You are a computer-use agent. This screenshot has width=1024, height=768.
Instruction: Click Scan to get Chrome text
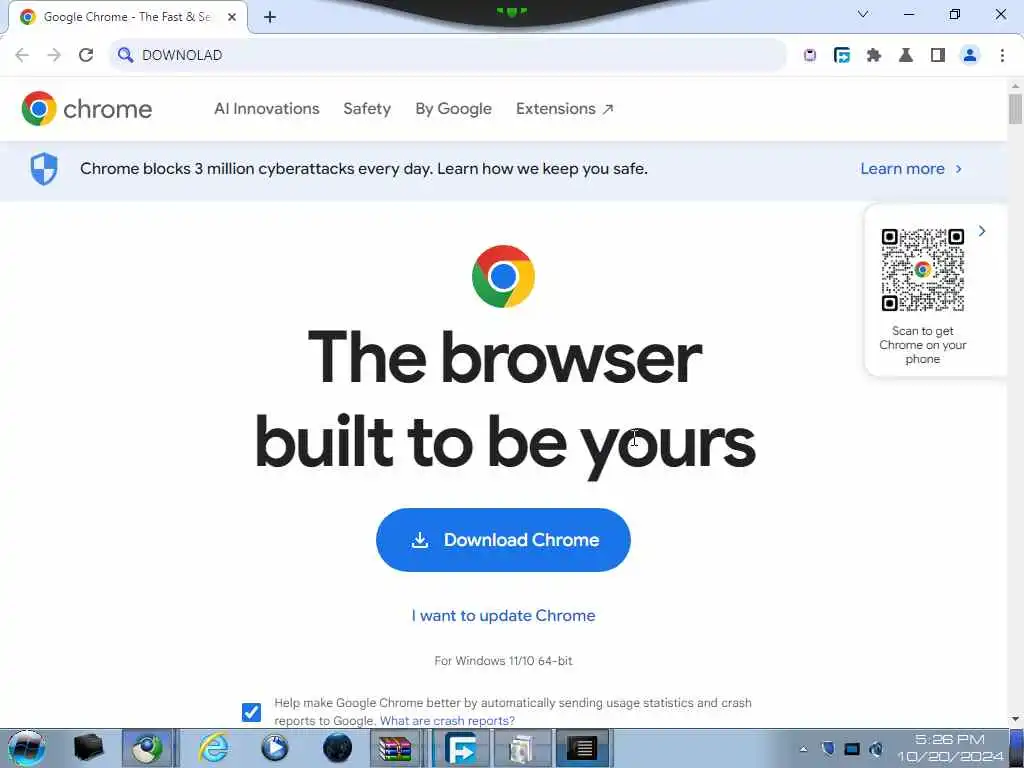click(x=923, y=345)
